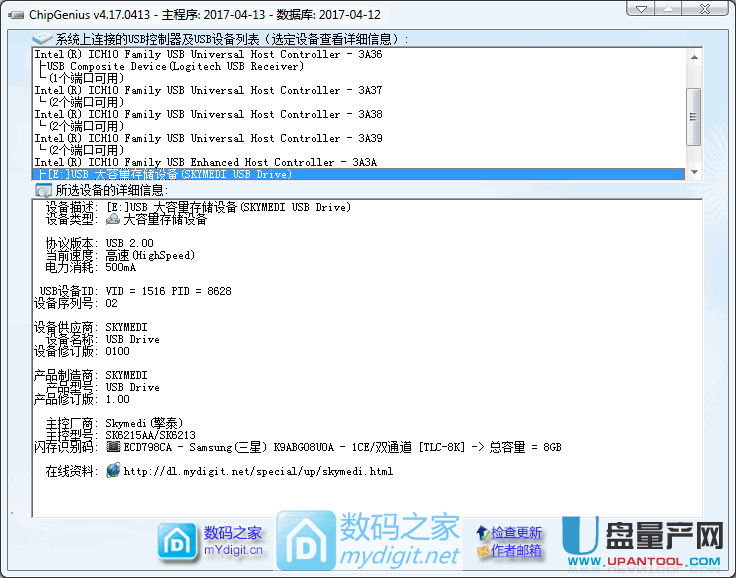Click the 作者邮箱 author email link
This screenshot has width=736, height=578.
pos(517,550)
